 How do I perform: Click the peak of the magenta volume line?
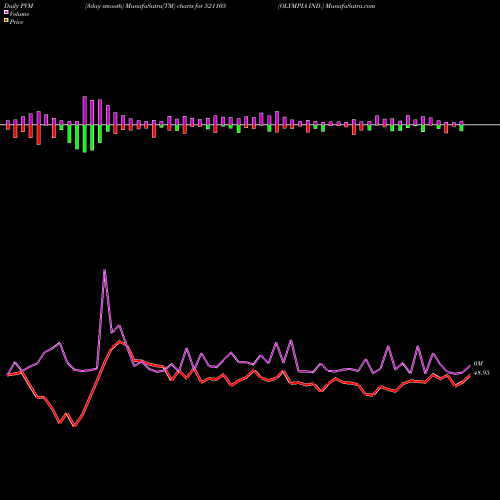click(105, 270)
